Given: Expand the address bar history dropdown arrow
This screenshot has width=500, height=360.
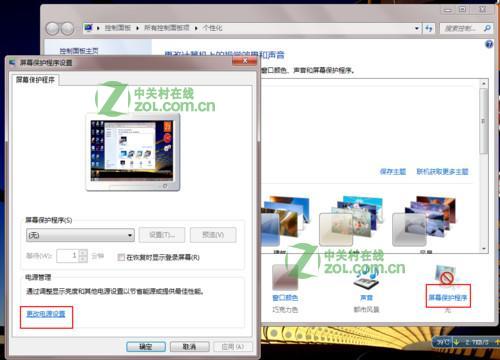Looking at the screenshot, I should coord(417,29).
